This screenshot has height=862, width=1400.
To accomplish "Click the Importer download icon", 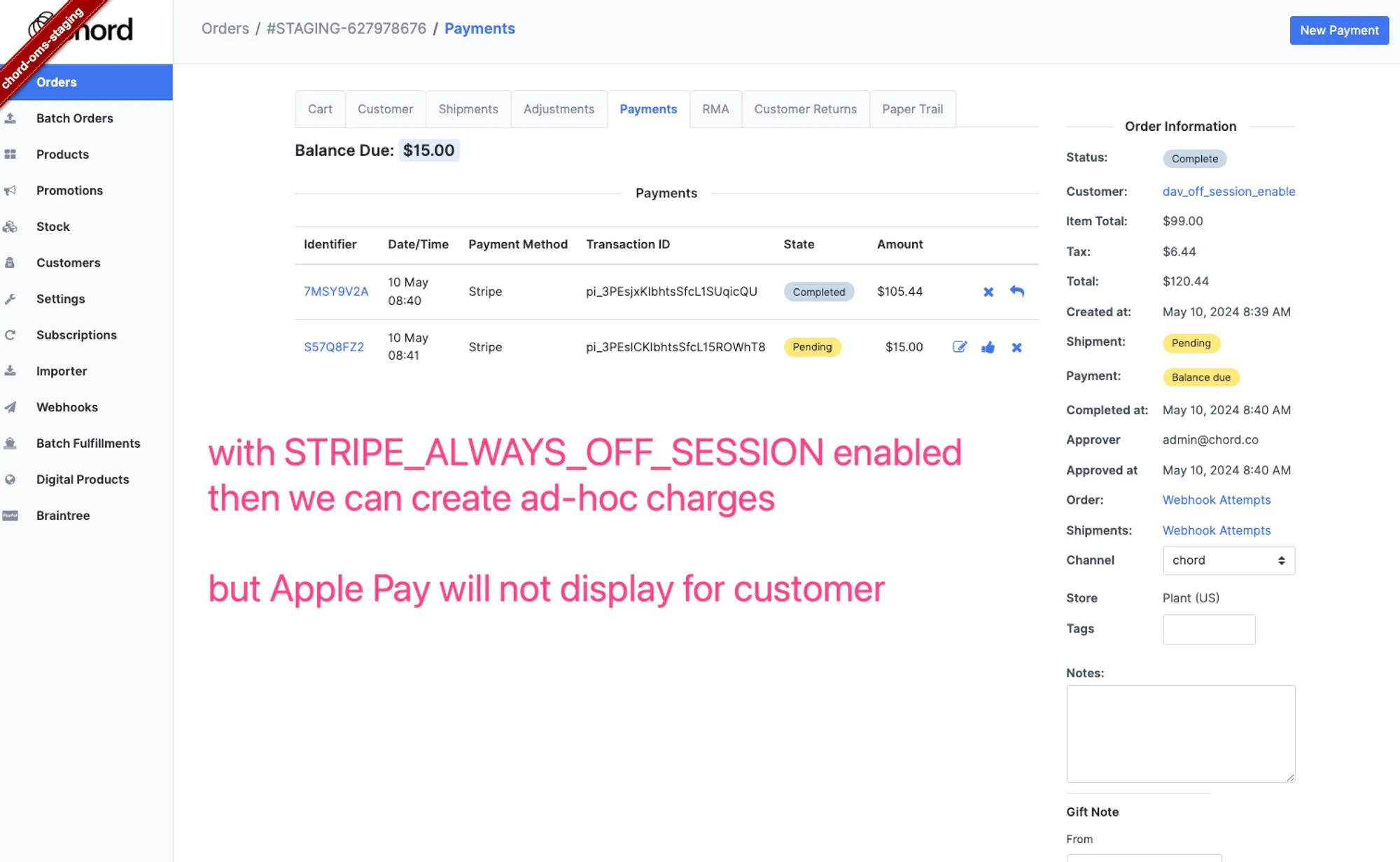I will click(10, 371).
